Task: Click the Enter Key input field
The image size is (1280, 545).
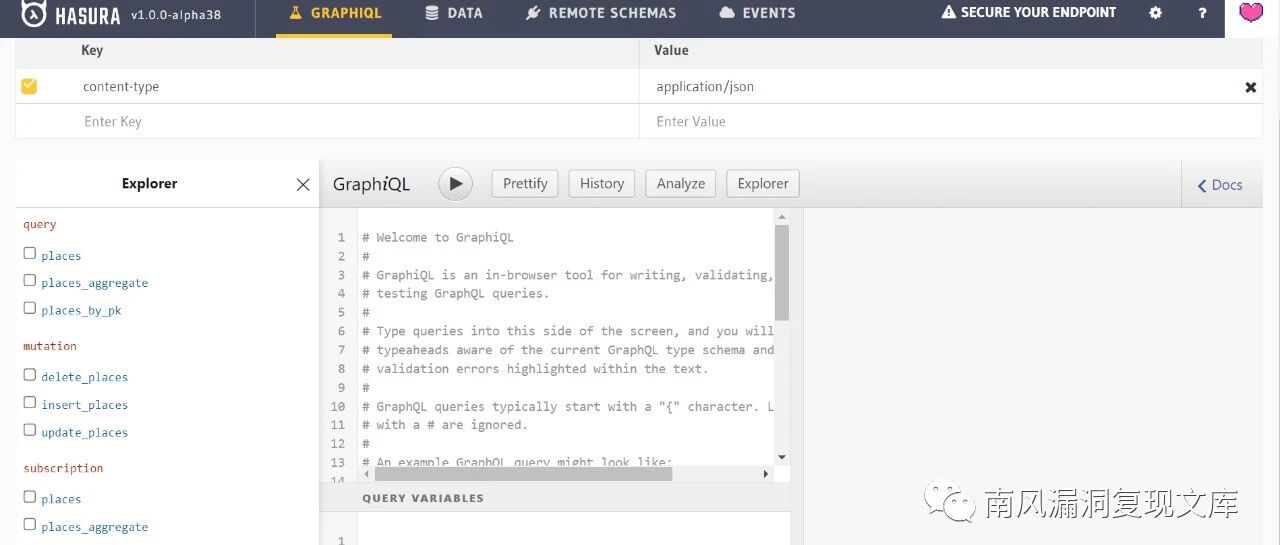Action: [x=327, y=121]
